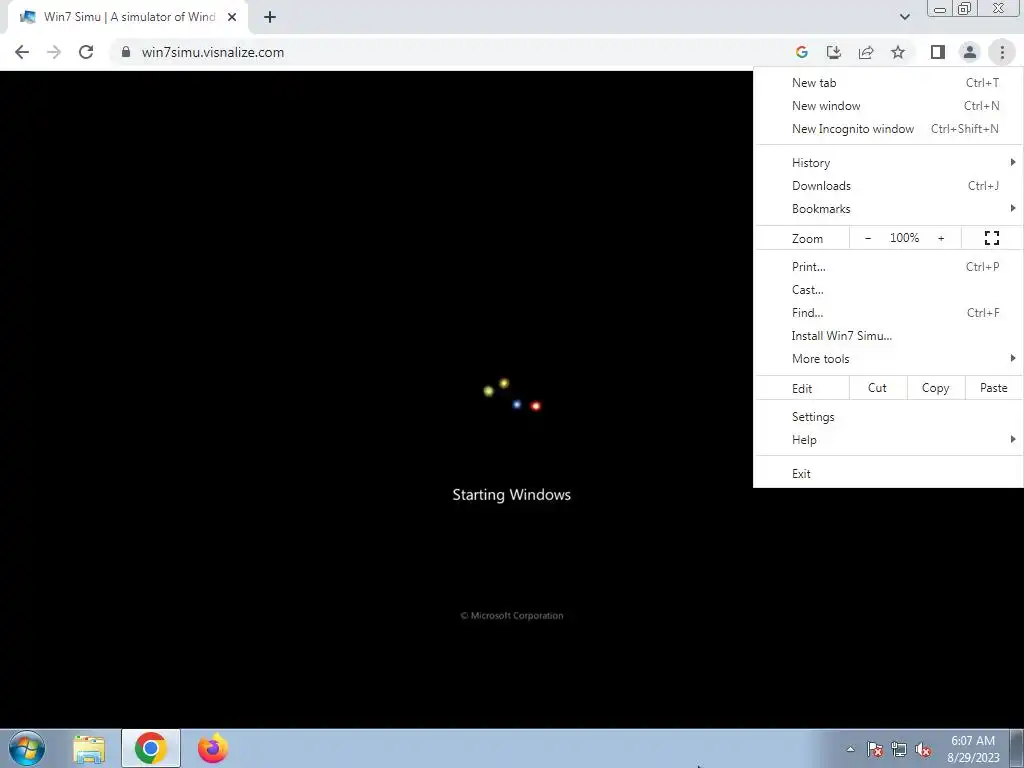The height and width of the screenshot is (768, 1024).
Task: Expand the More tools submenu
Action: click(888, 359)
